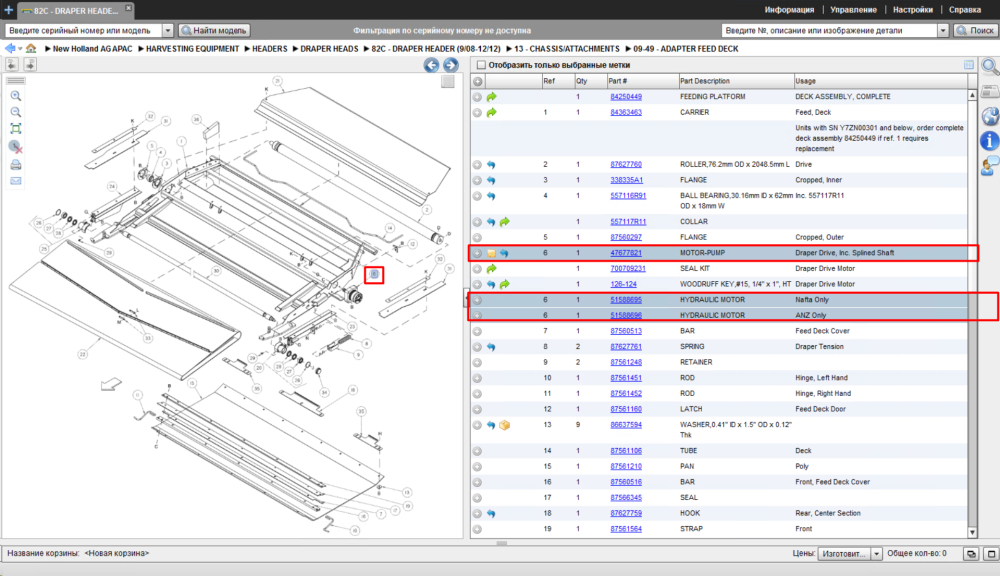Fit the diagram to the window
The height and width of the screenshot is (576, 1000).
(16, 129)
